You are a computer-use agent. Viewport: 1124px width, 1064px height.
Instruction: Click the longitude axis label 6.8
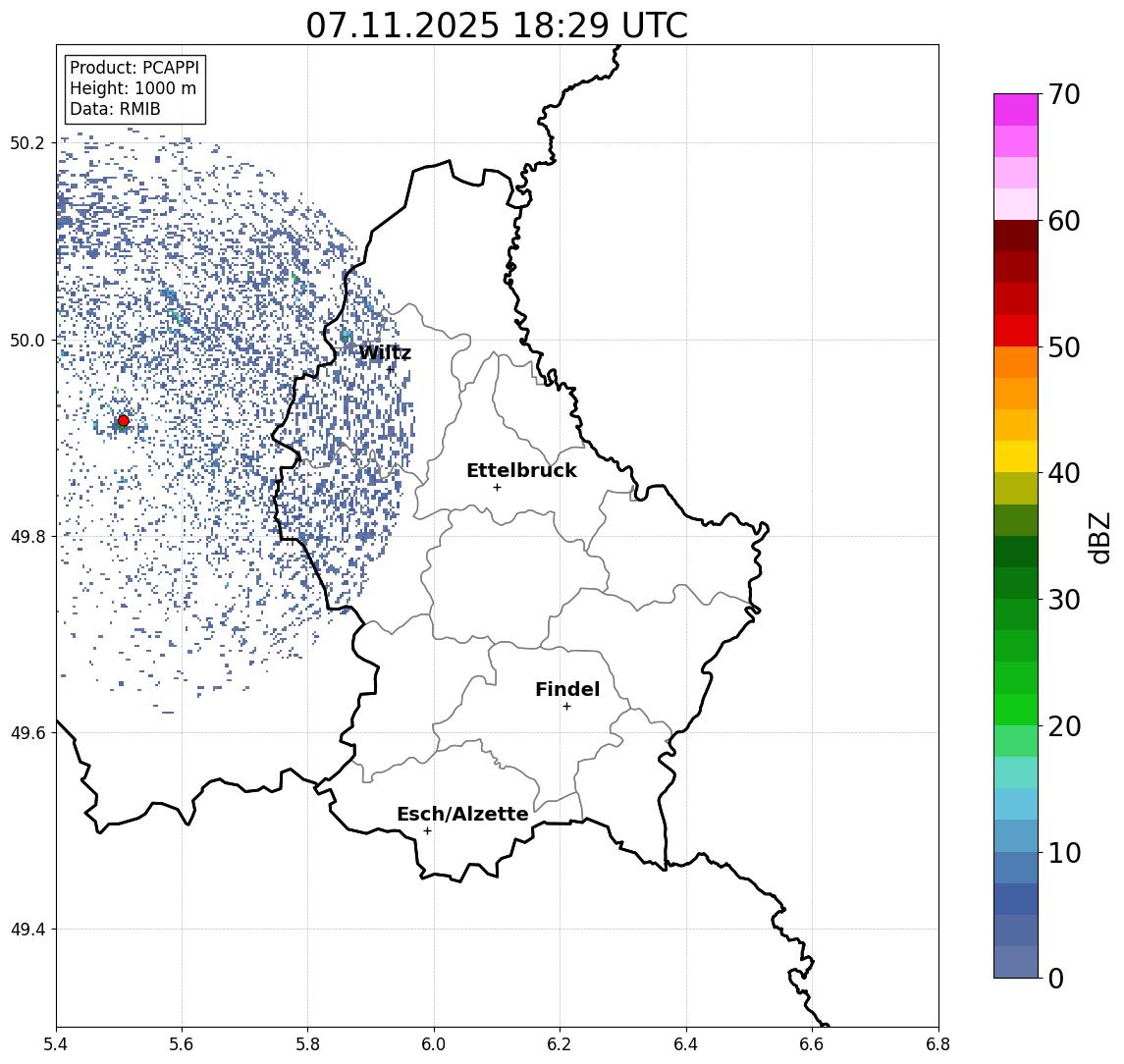(937, 1044)
